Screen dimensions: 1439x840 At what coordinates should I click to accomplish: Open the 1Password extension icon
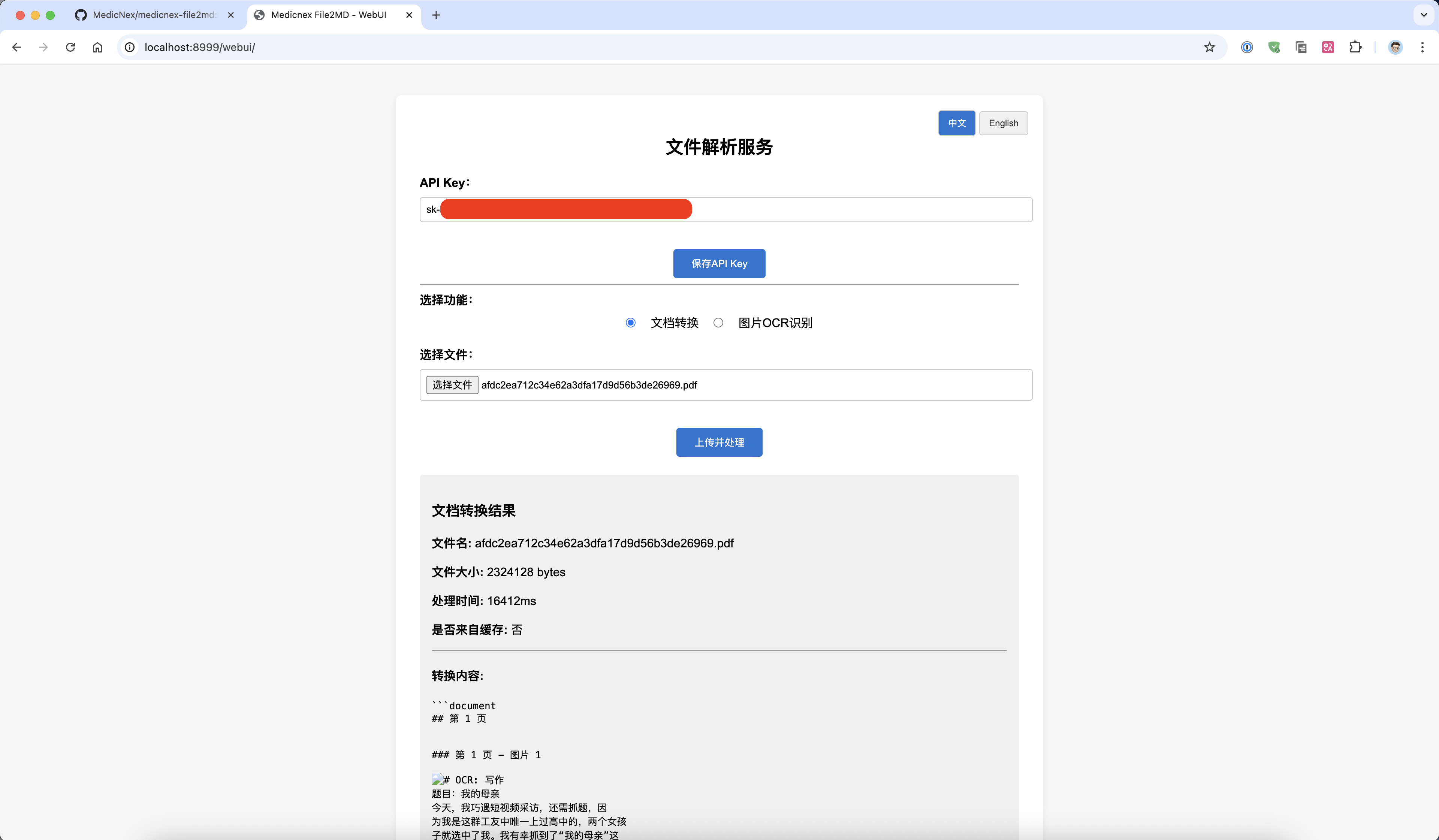(x=1247, y=48)
